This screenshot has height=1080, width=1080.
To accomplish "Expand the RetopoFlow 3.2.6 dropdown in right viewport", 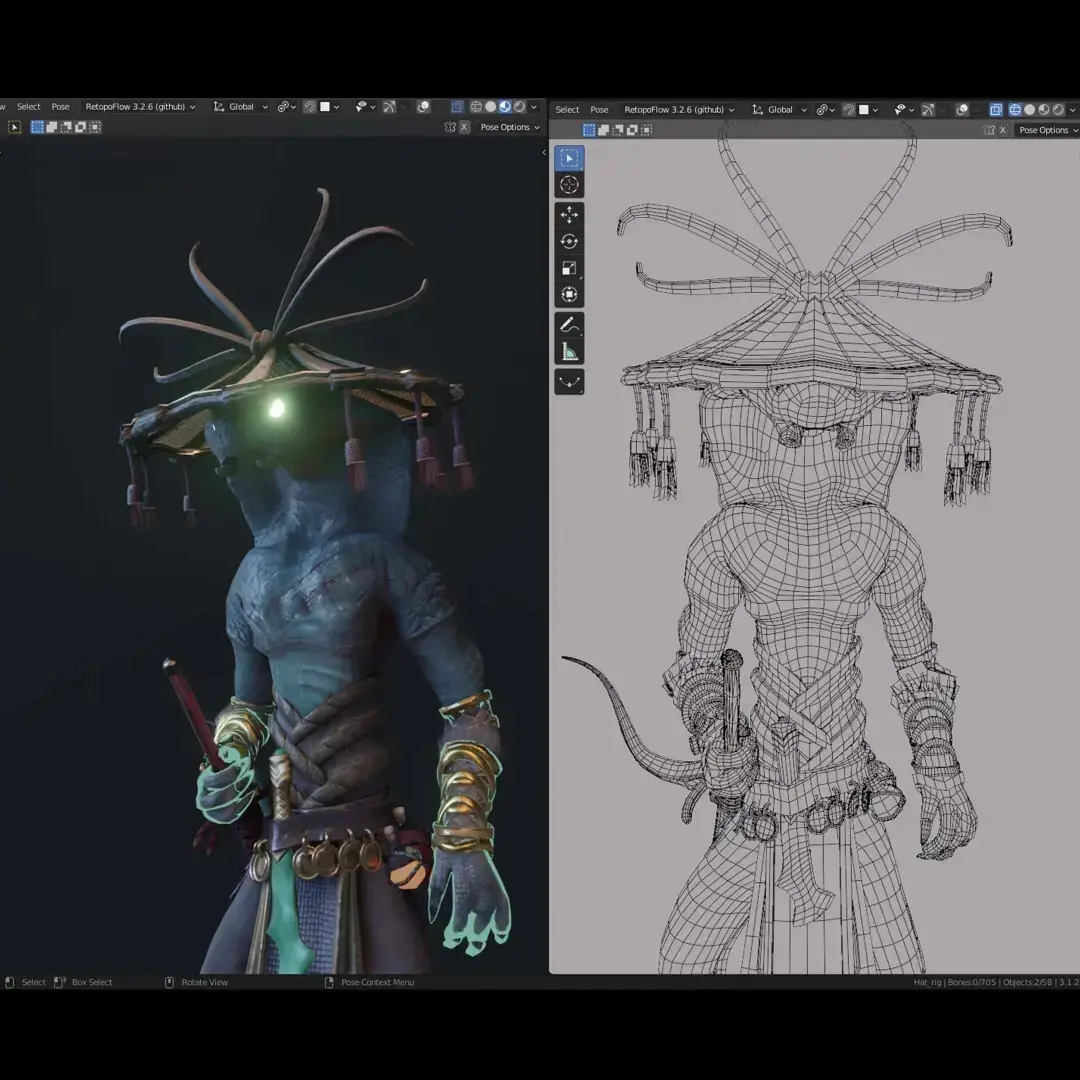I will tap(678, 110).
